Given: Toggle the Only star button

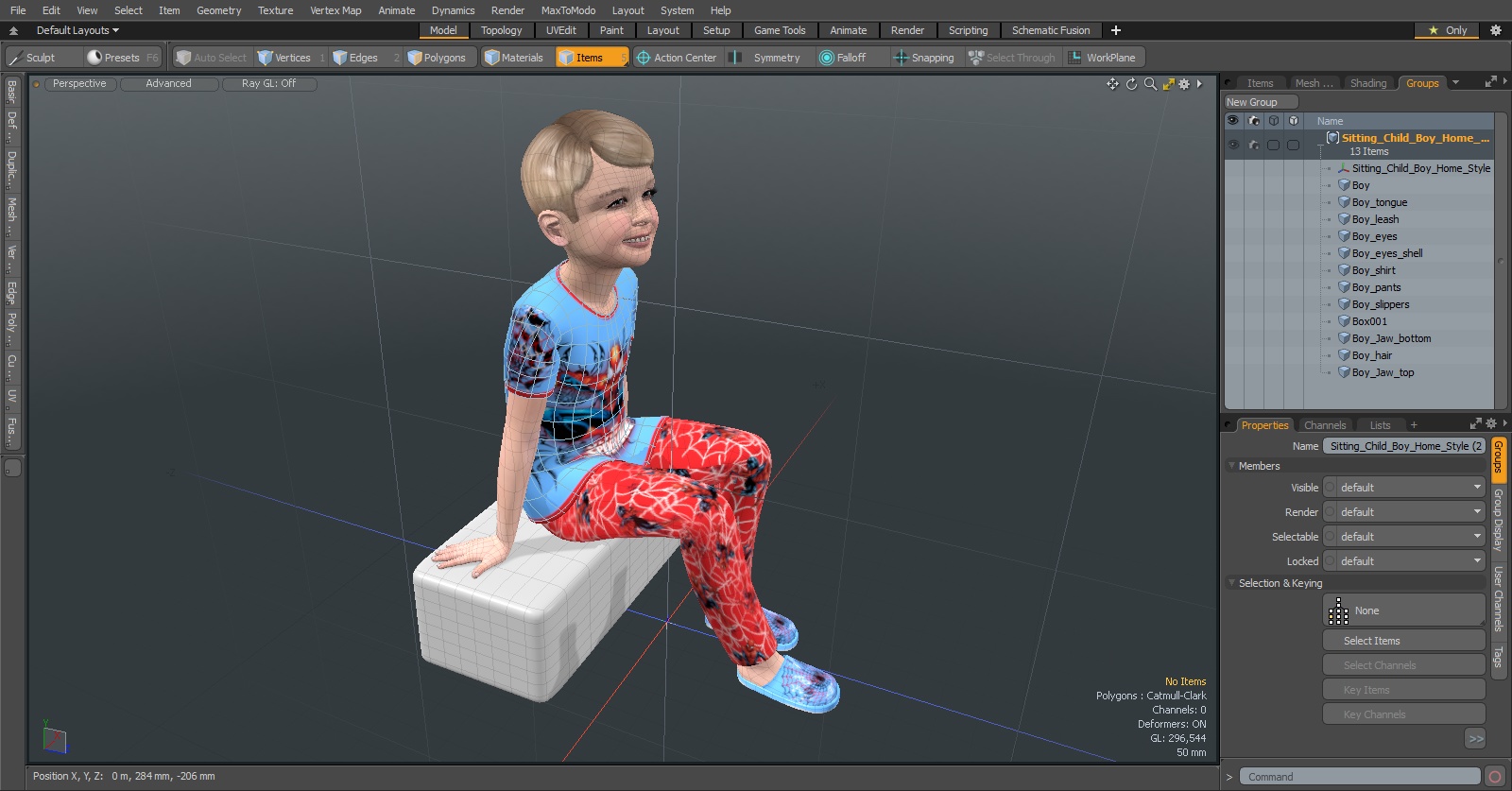Looking at the screenshot, I should 1447,30.
